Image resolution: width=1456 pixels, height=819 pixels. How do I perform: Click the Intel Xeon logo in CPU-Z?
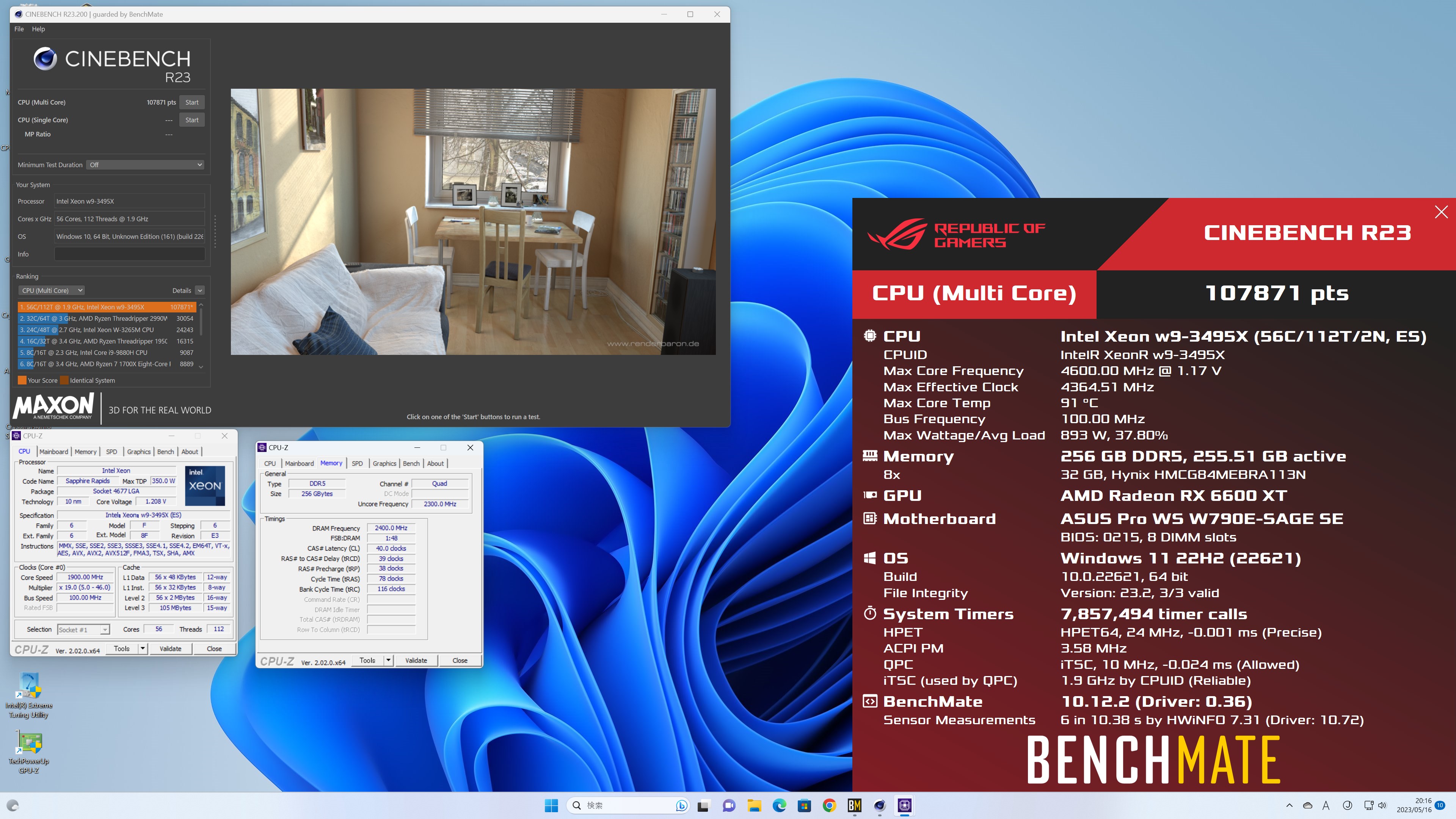coord(205,485)
